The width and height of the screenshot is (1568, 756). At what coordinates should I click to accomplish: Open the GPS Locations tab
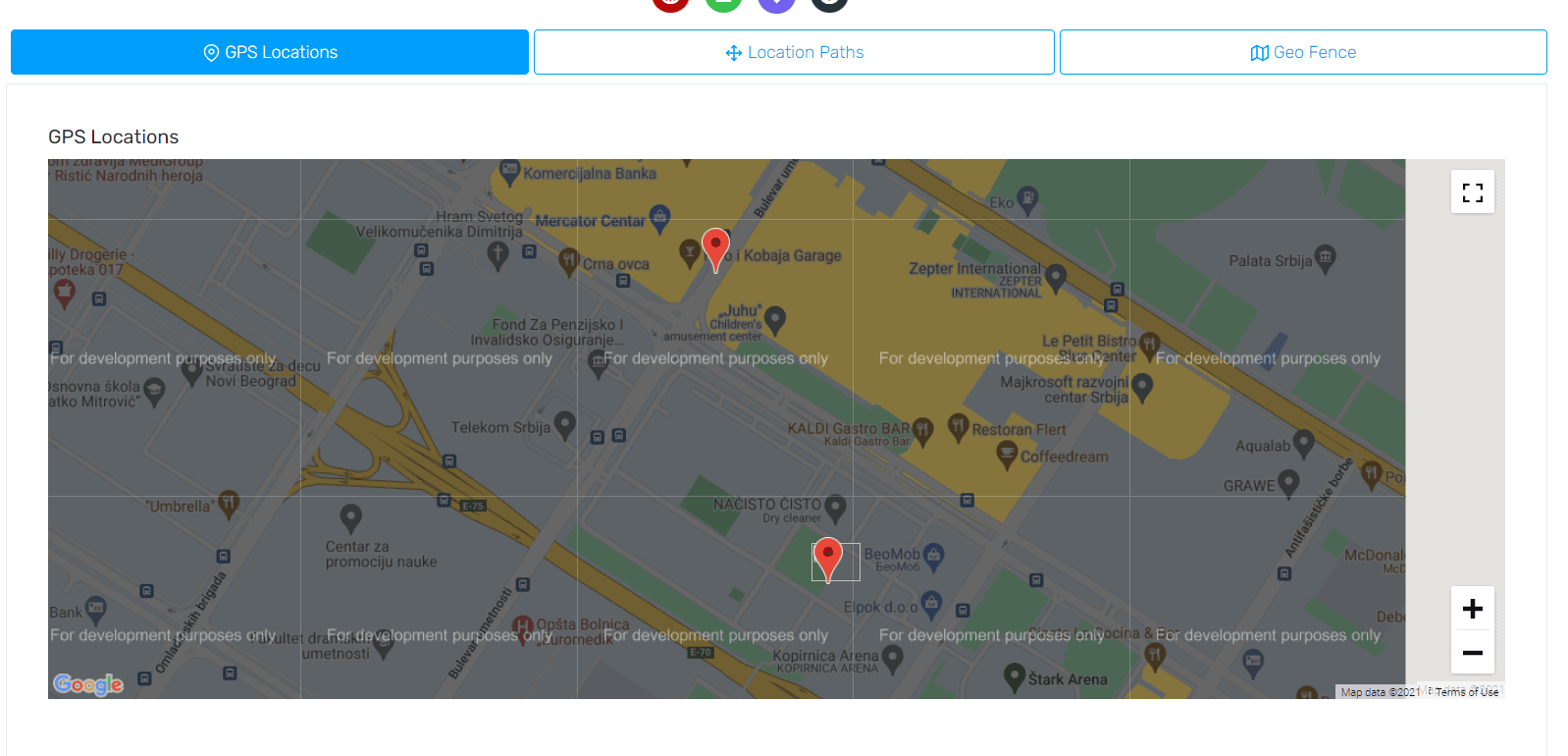[270, 52]
